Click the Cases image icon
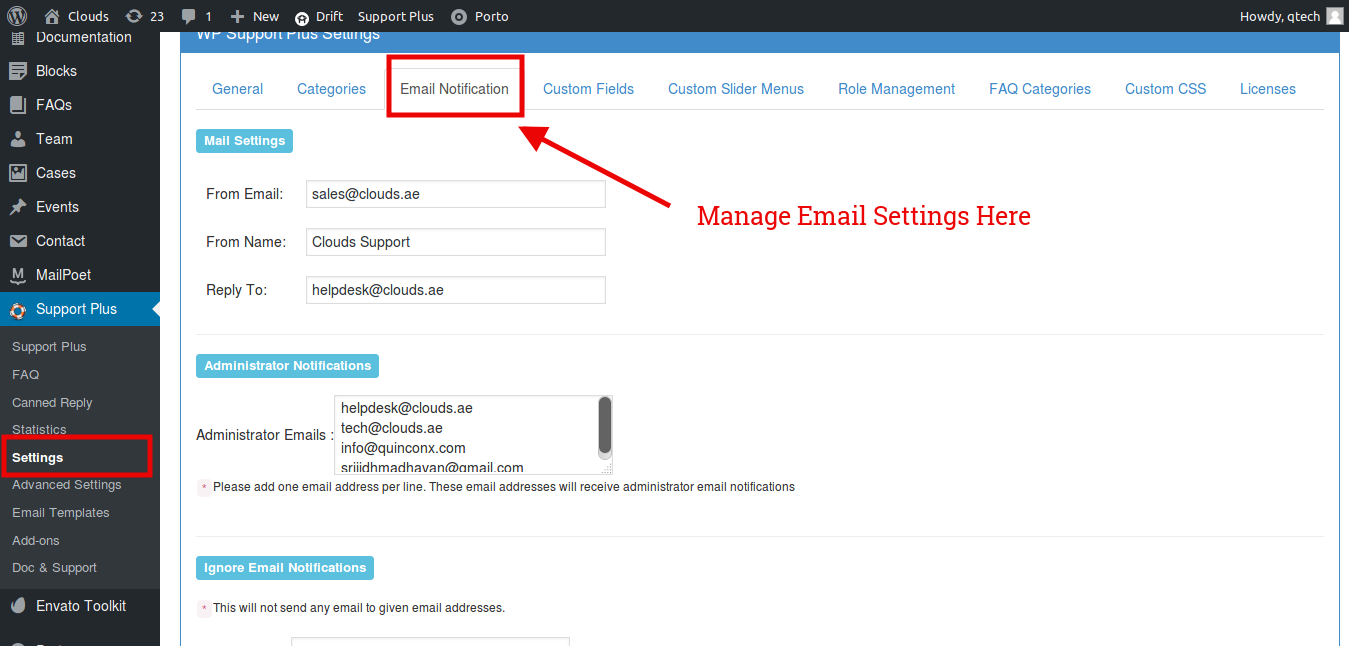The height and width of the screenshot is (646, 1349). pyautogui.click(x=18, y=173)
